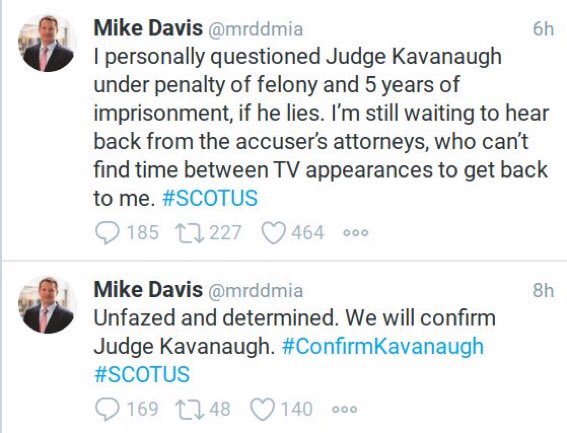Open more options on the 8h tweet
This screenshot has width=567, height=433.
(345, 409)
